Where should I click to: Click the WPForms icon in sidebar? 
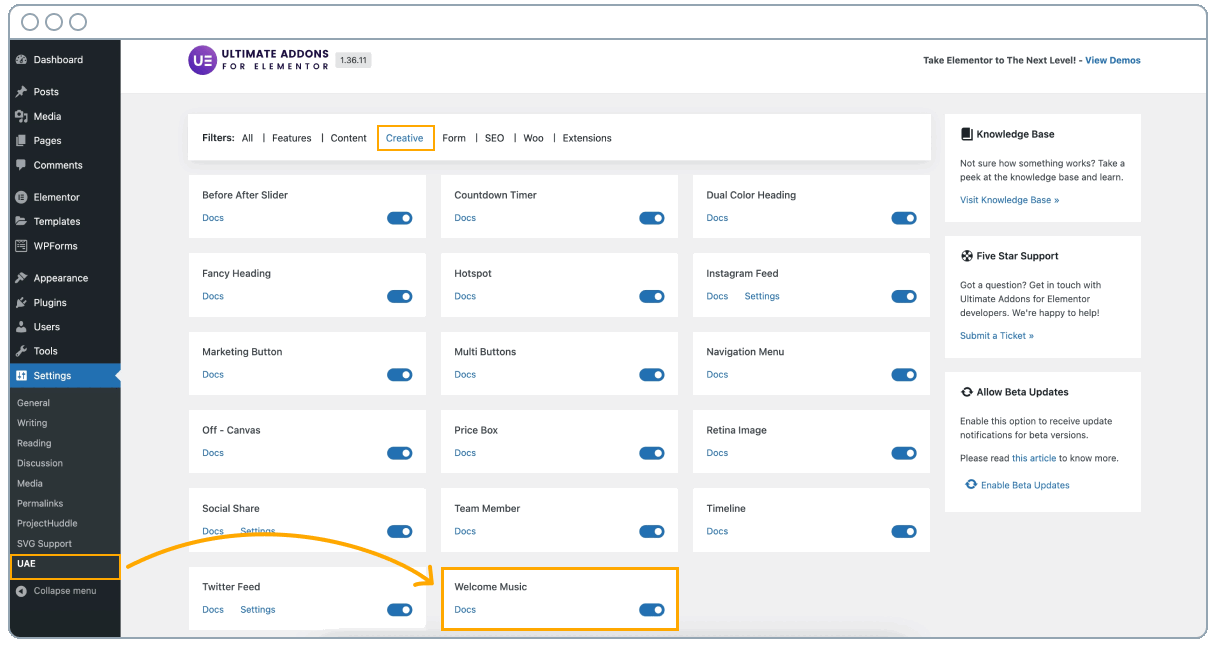[x=22, y=246]
